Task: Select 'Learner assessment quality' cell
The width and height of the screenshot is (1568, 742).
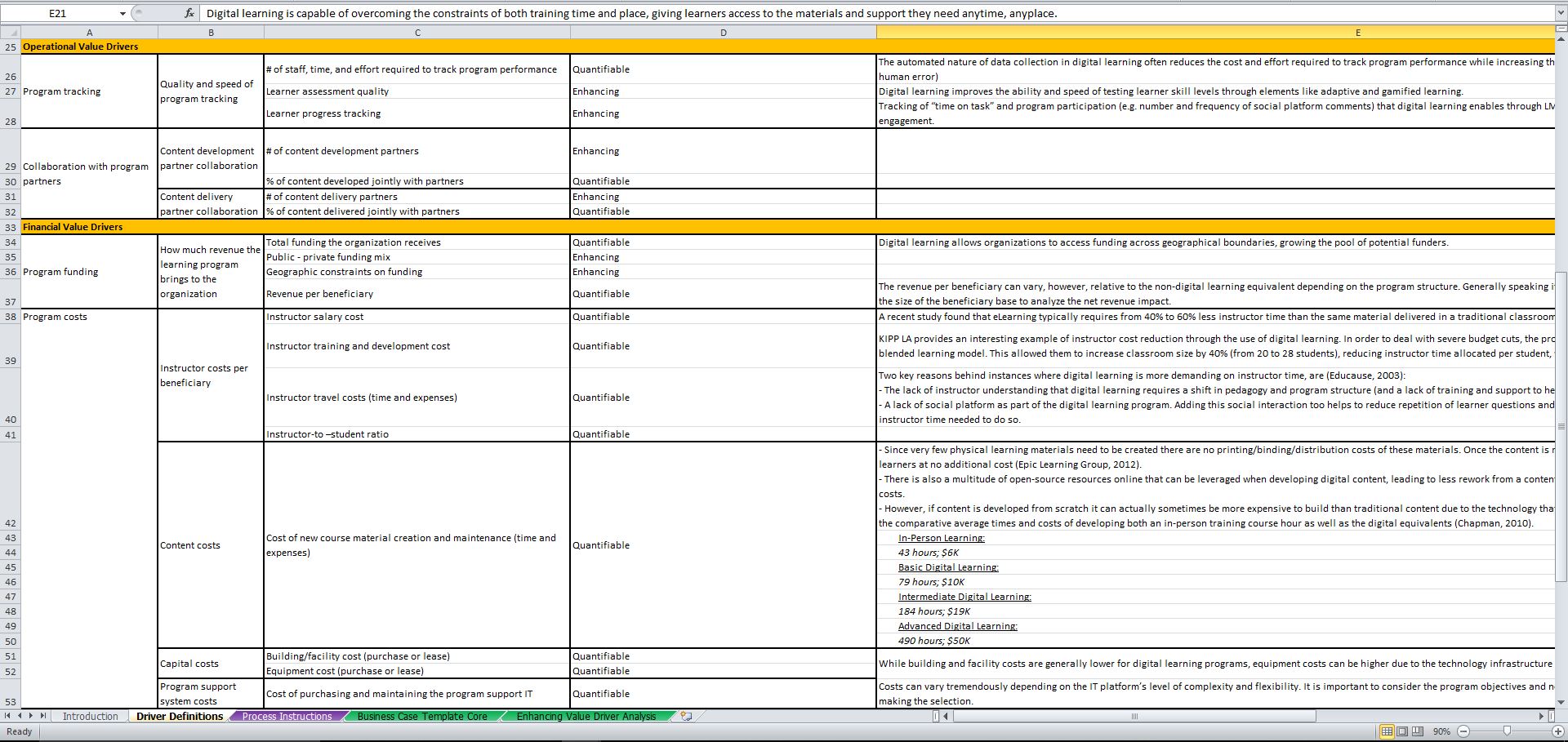Action: tap(417, 91)
